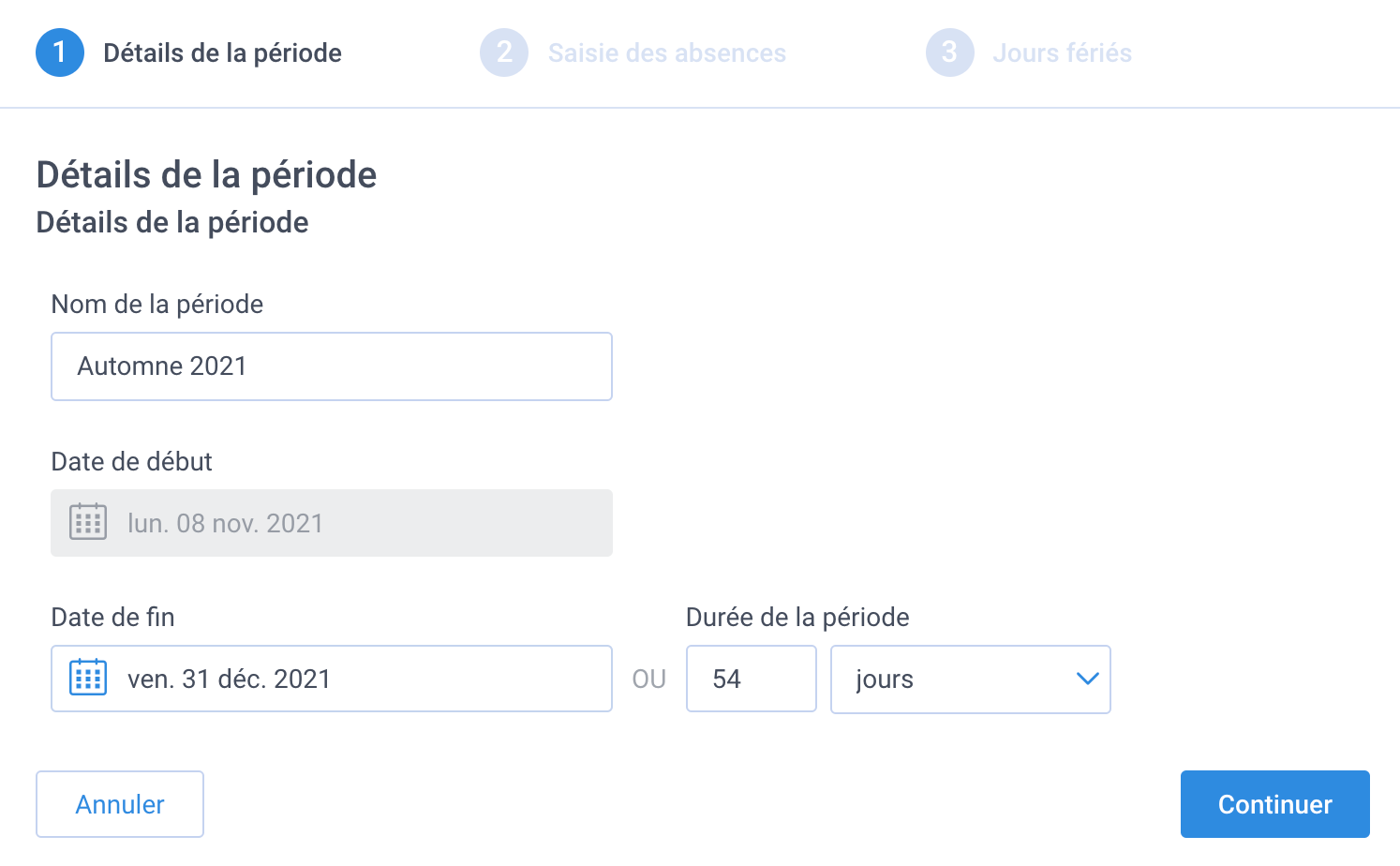Click the Annuler button
Image resolution: width=1400 pixels, height=866 pixels.
point(120,804)
